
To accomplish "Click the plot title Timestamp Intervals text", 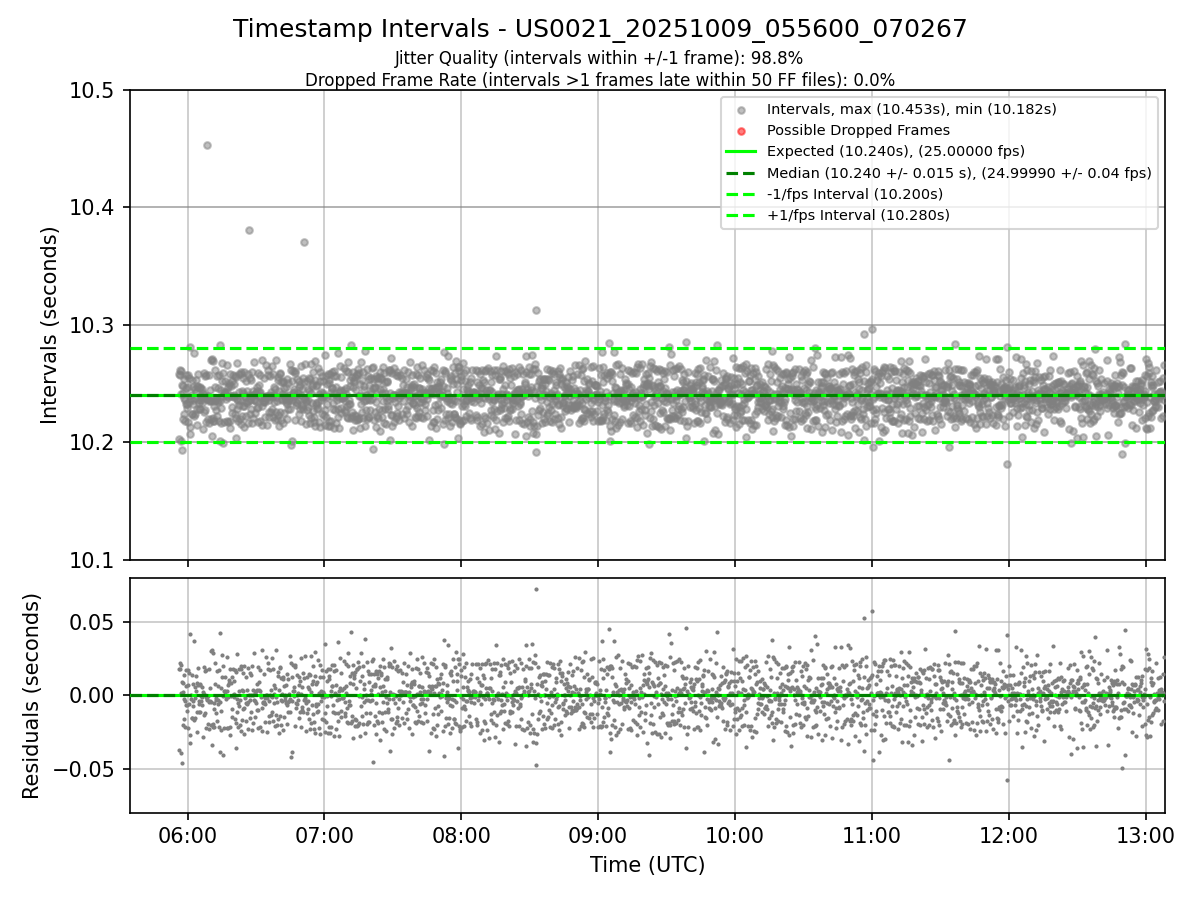I will click(x=600, y=29).
